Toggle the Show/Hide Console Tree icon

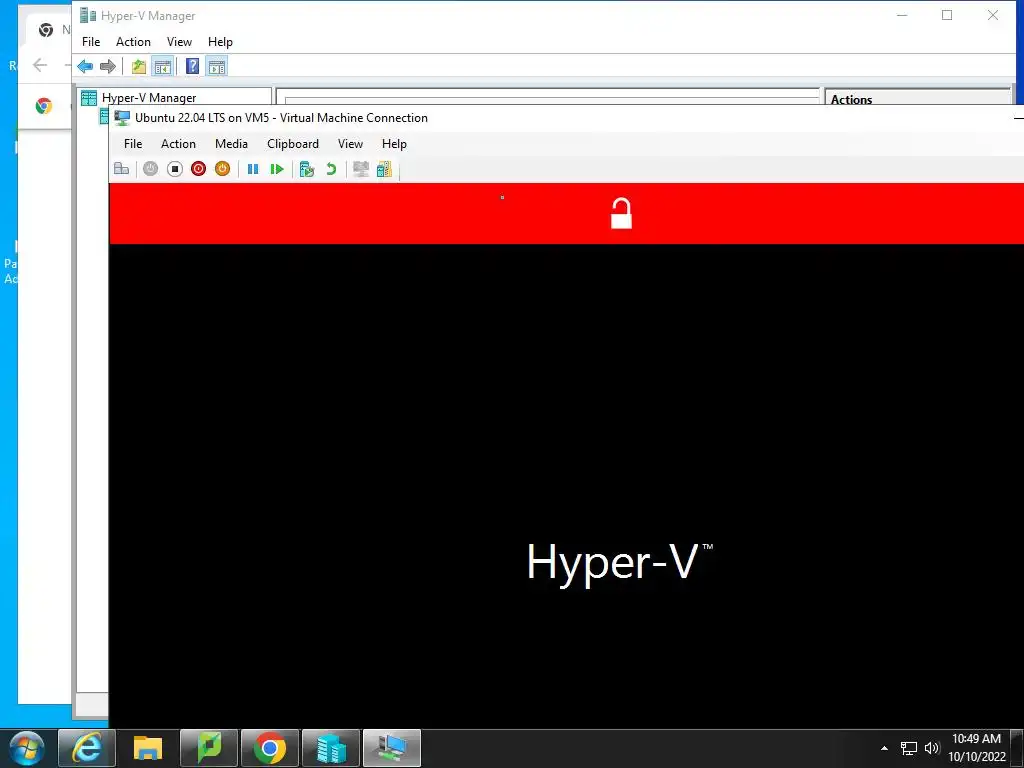tap(163, 66)
